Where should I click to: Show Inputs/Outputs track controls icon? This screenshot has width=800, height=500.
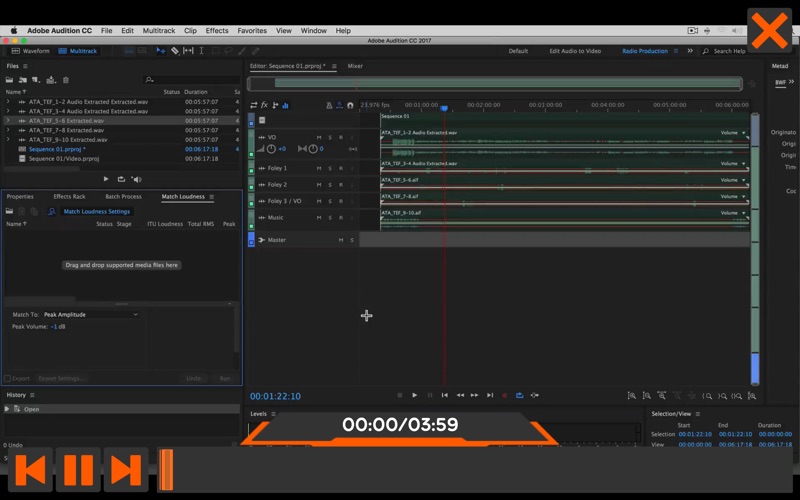point(254,105)
